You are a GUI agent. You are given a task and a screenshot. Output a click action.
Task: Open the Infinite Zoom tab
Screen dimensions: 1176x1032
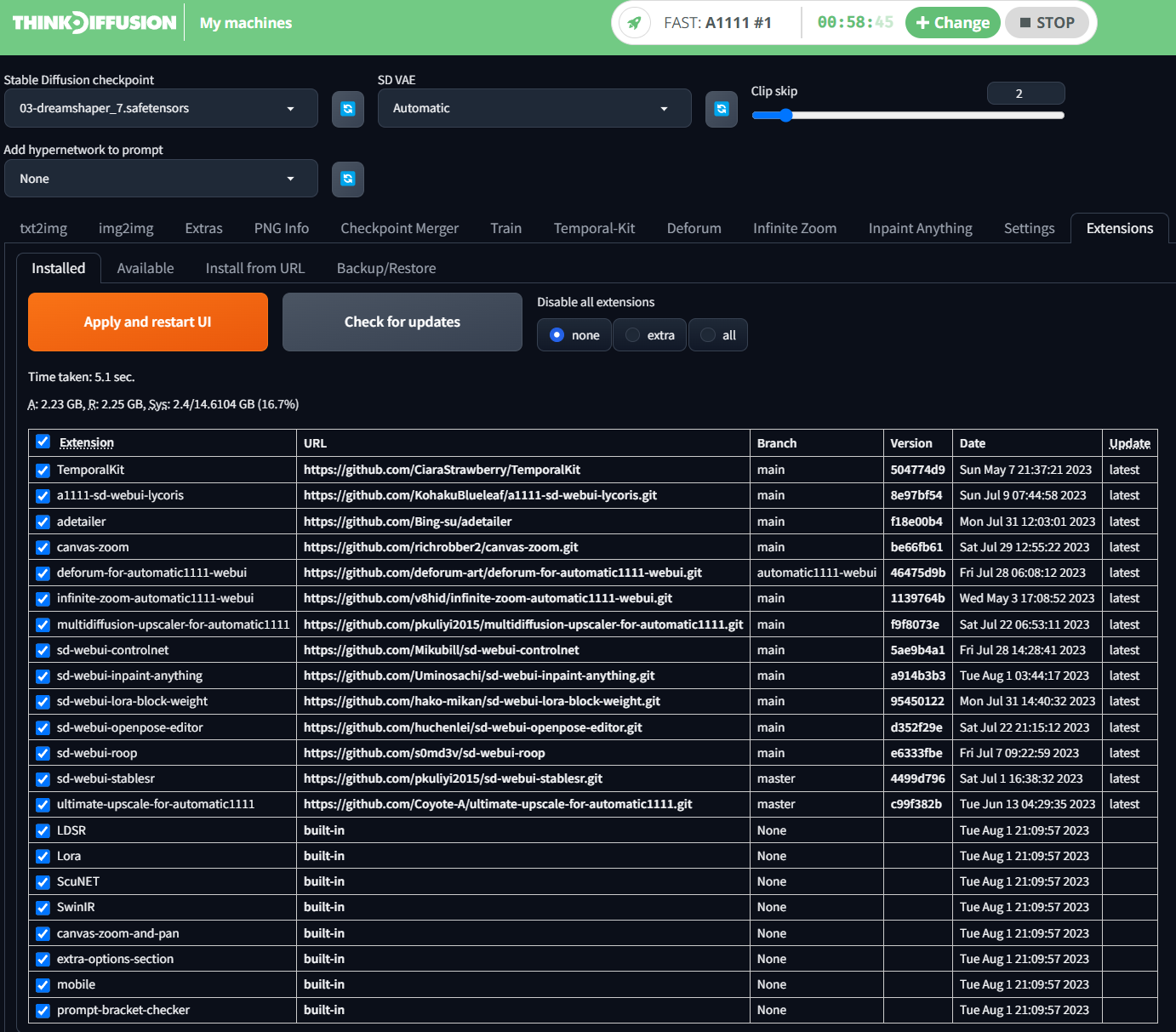coord(795,228)
